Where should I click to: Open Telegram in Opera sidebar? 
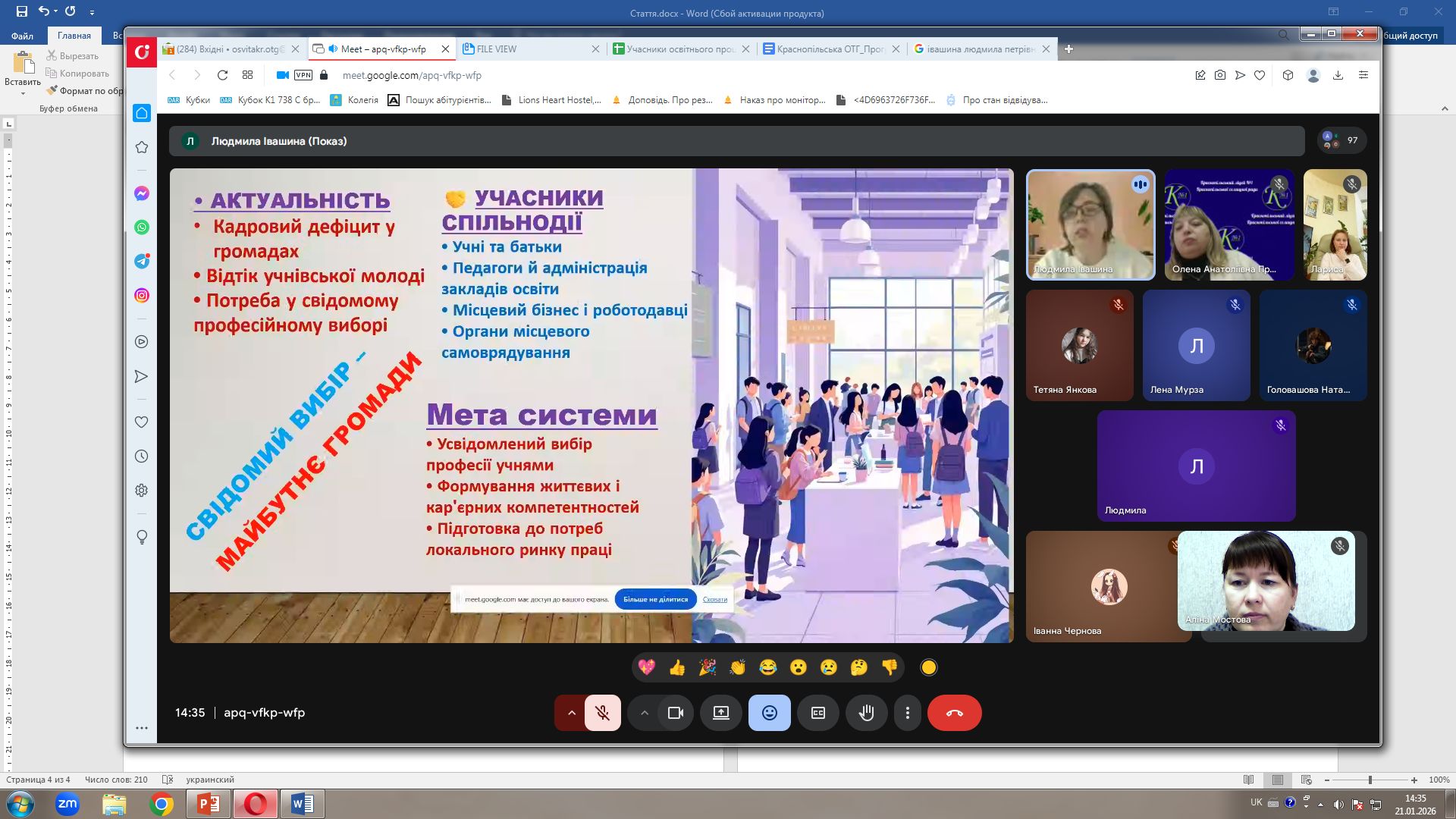pos(142,261)
